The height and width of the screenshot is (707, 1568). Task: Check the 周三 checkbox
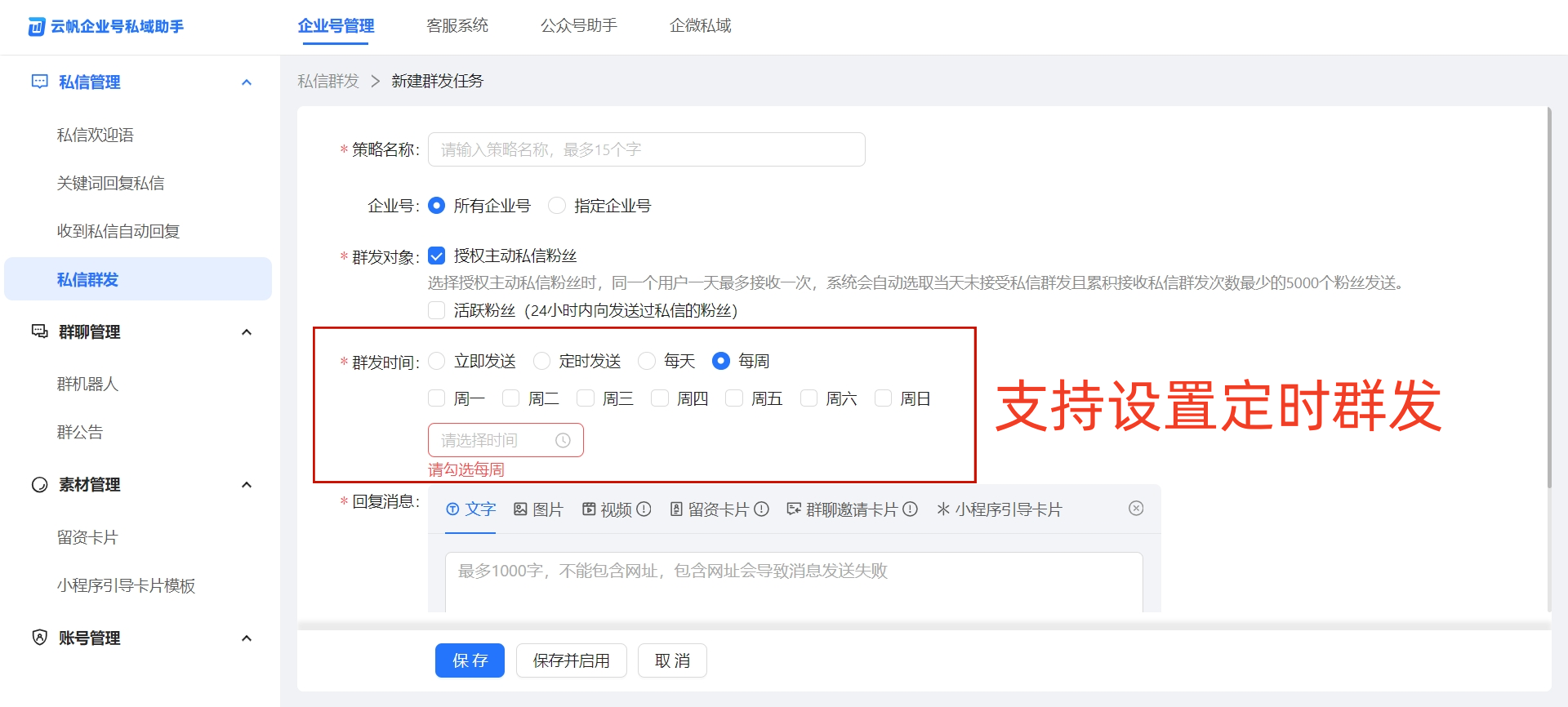coord(586,398)
